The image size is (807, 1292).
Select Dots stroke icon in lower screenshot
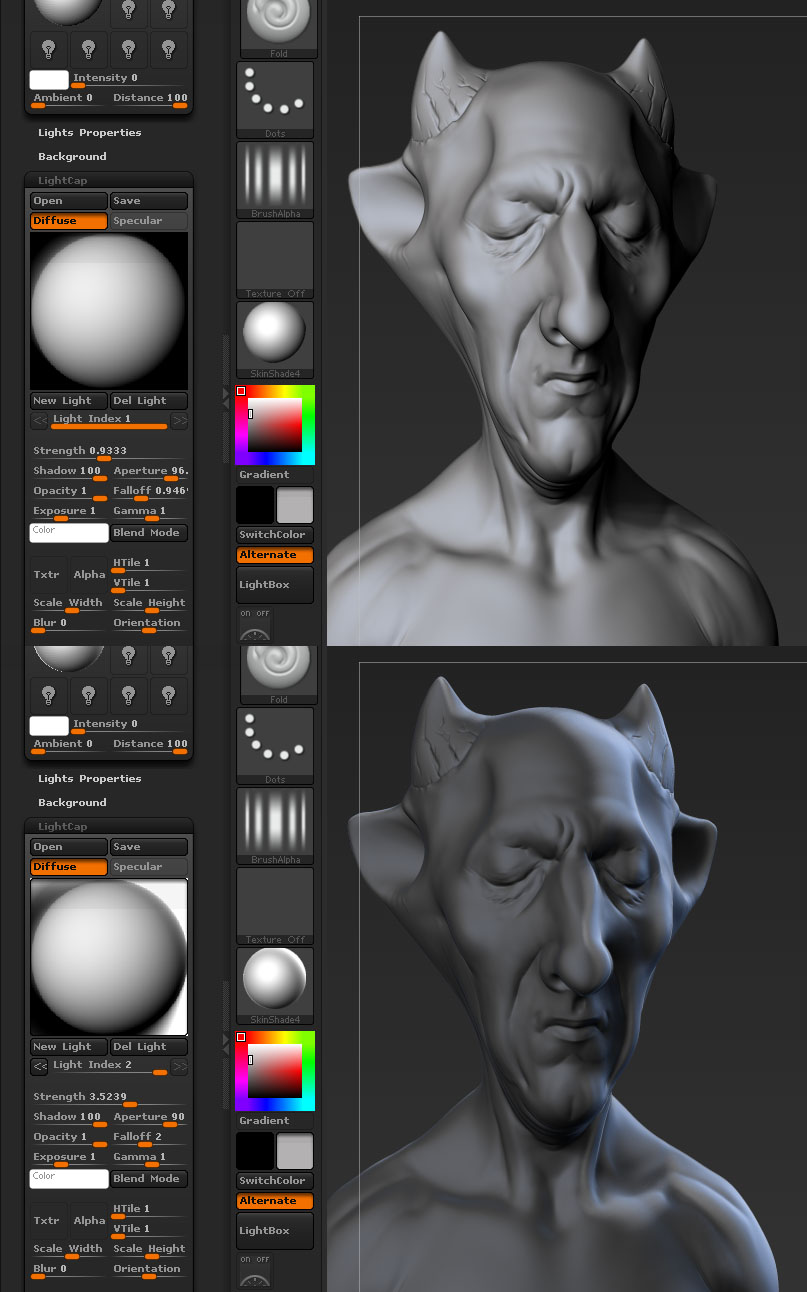tap(275, 745)
